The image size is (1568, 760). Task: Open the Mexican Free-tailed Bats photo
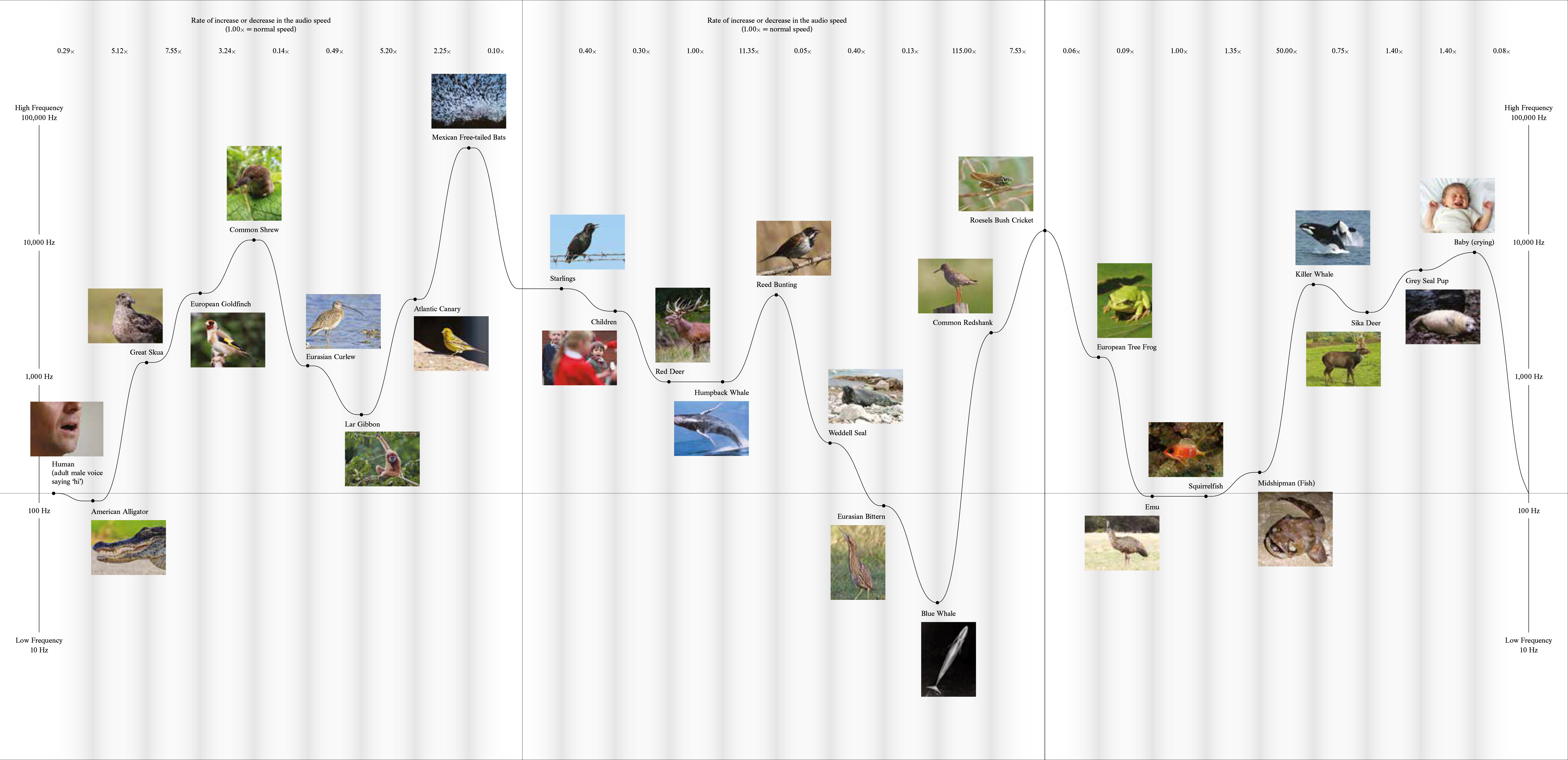[469, 101]
